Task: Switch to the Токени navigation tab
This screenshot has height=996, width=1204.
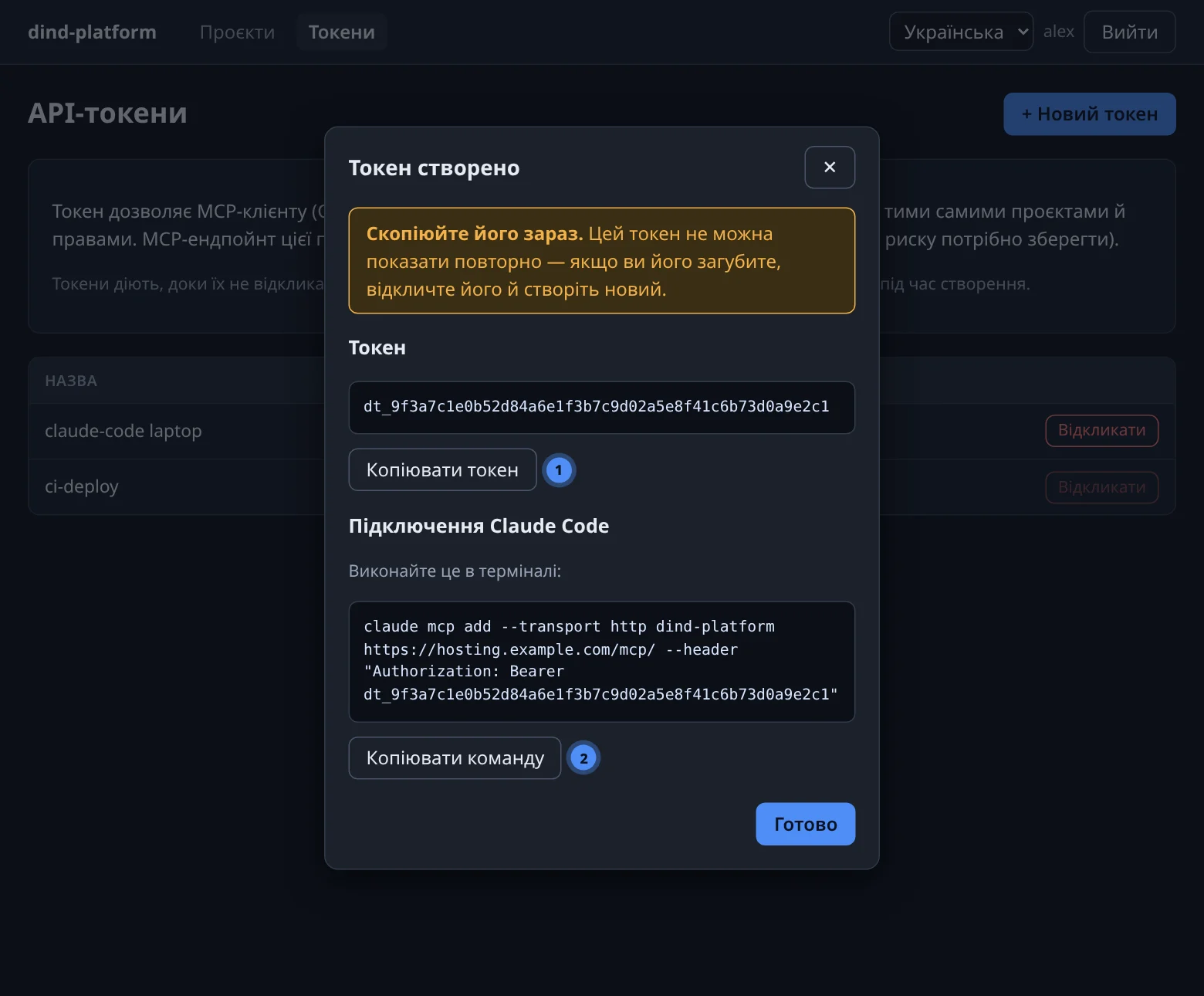Action: [341, 32]
